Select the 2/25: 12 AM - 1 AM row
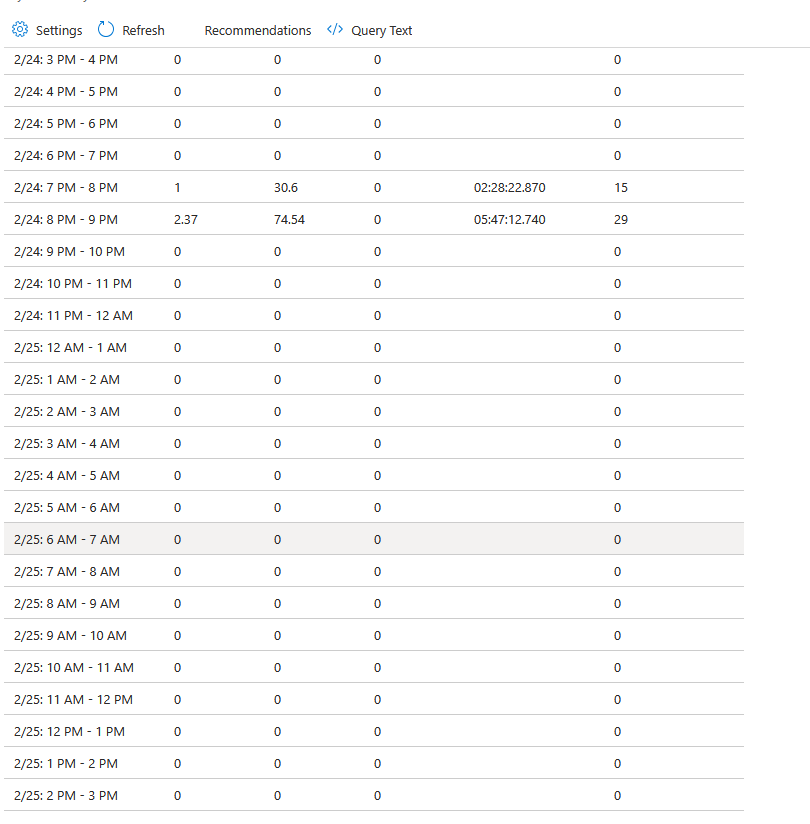 tap(374, 347)
